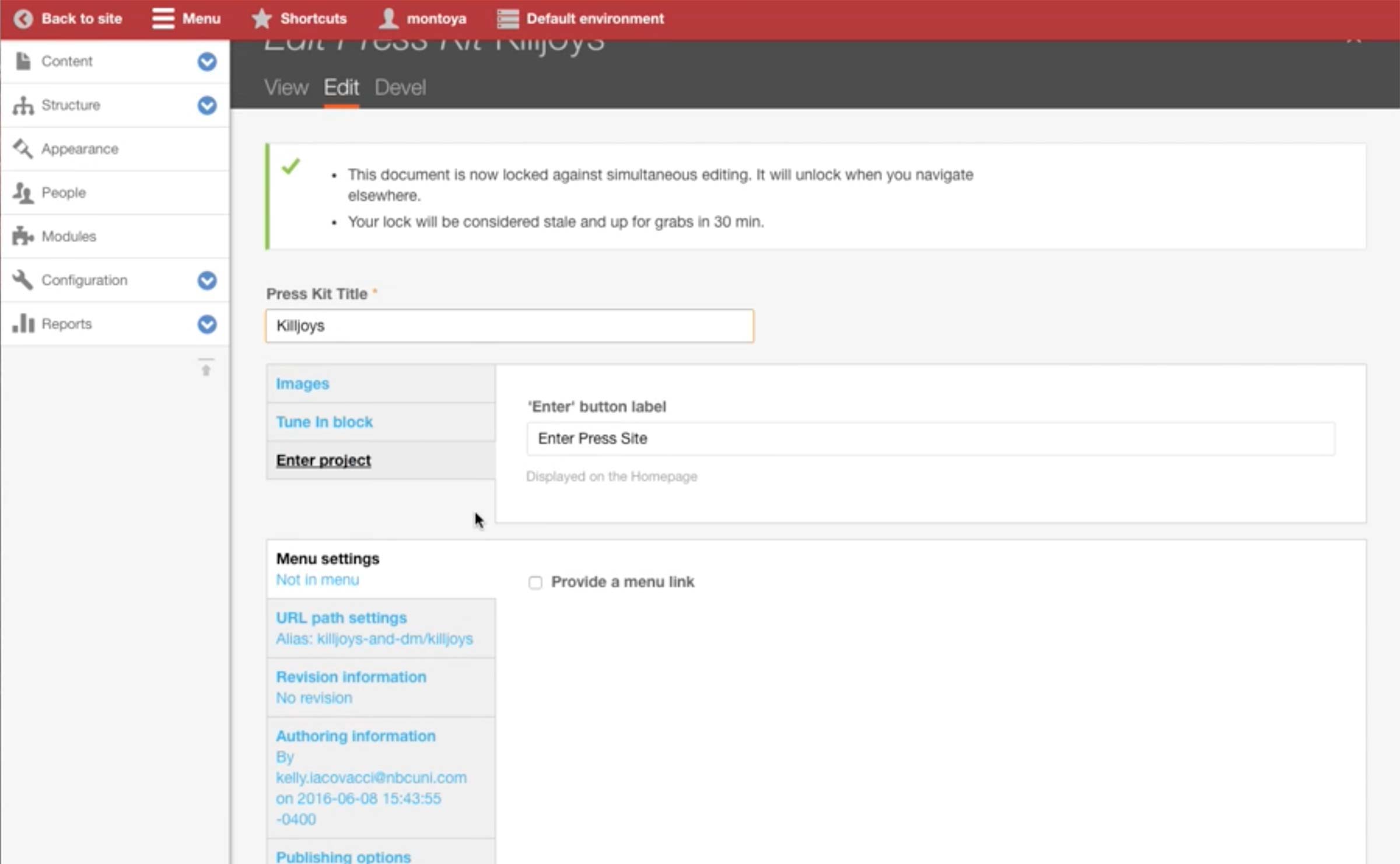
Task: Click the Shortcuts star icon
Action: [261, 19]
